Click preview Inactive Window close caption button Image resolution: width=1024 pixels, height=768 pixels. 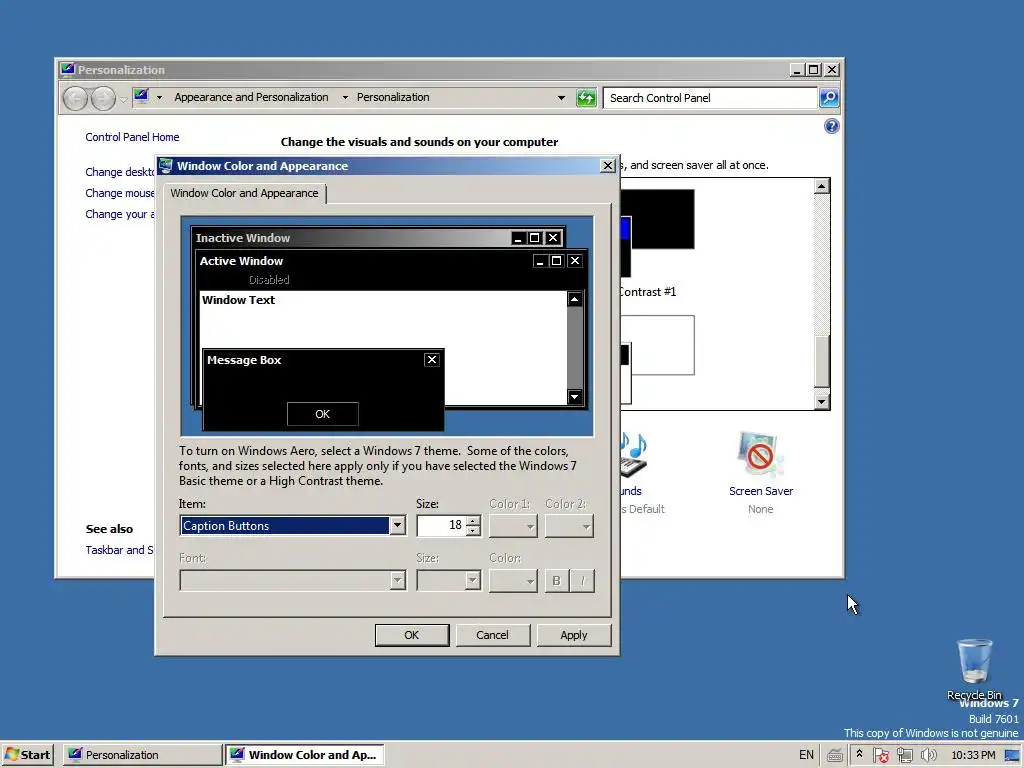(x=553, y=238)
